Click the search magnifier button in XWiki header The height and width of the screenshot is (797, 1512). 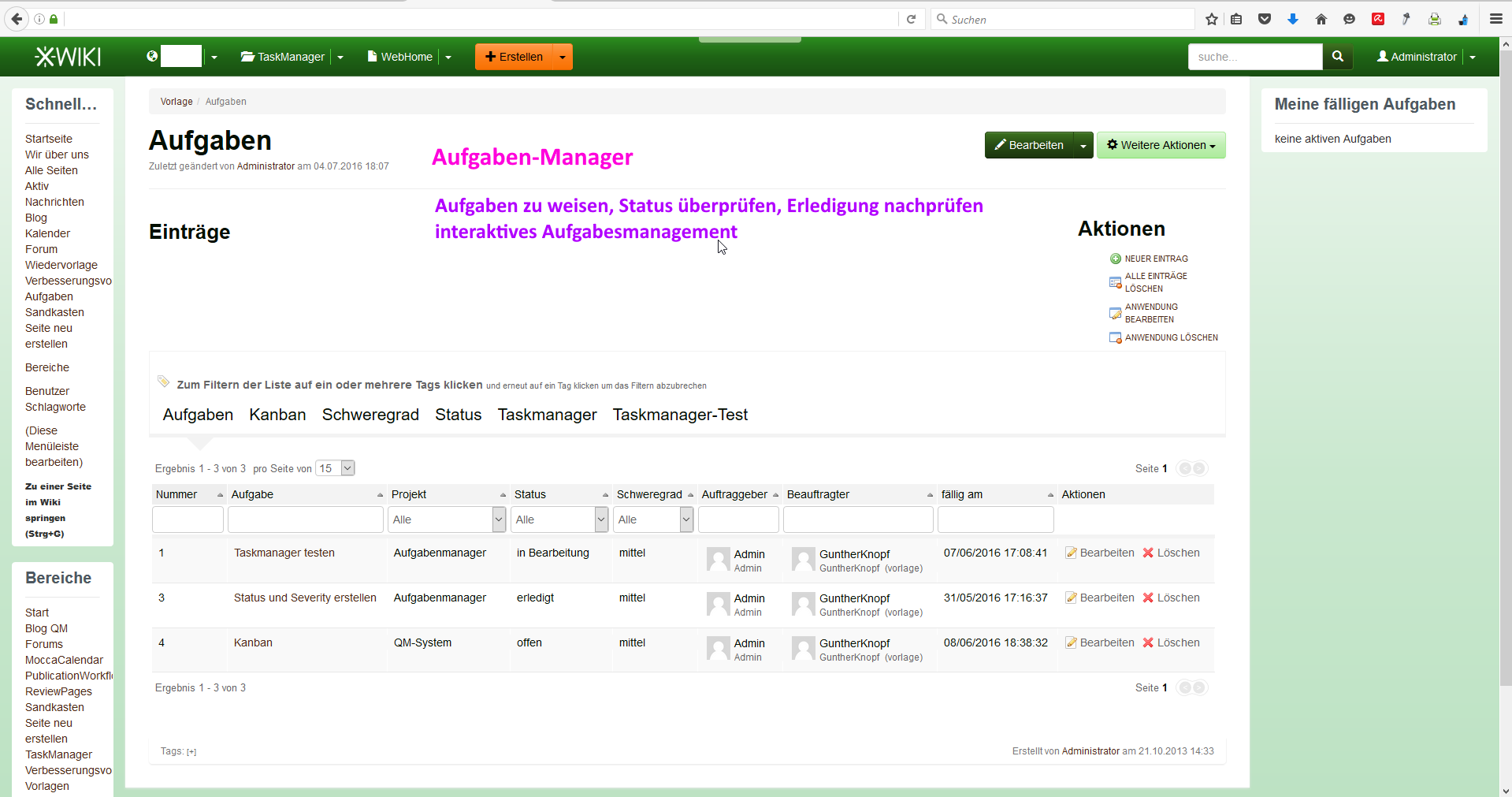click(x=1337, y=57)
